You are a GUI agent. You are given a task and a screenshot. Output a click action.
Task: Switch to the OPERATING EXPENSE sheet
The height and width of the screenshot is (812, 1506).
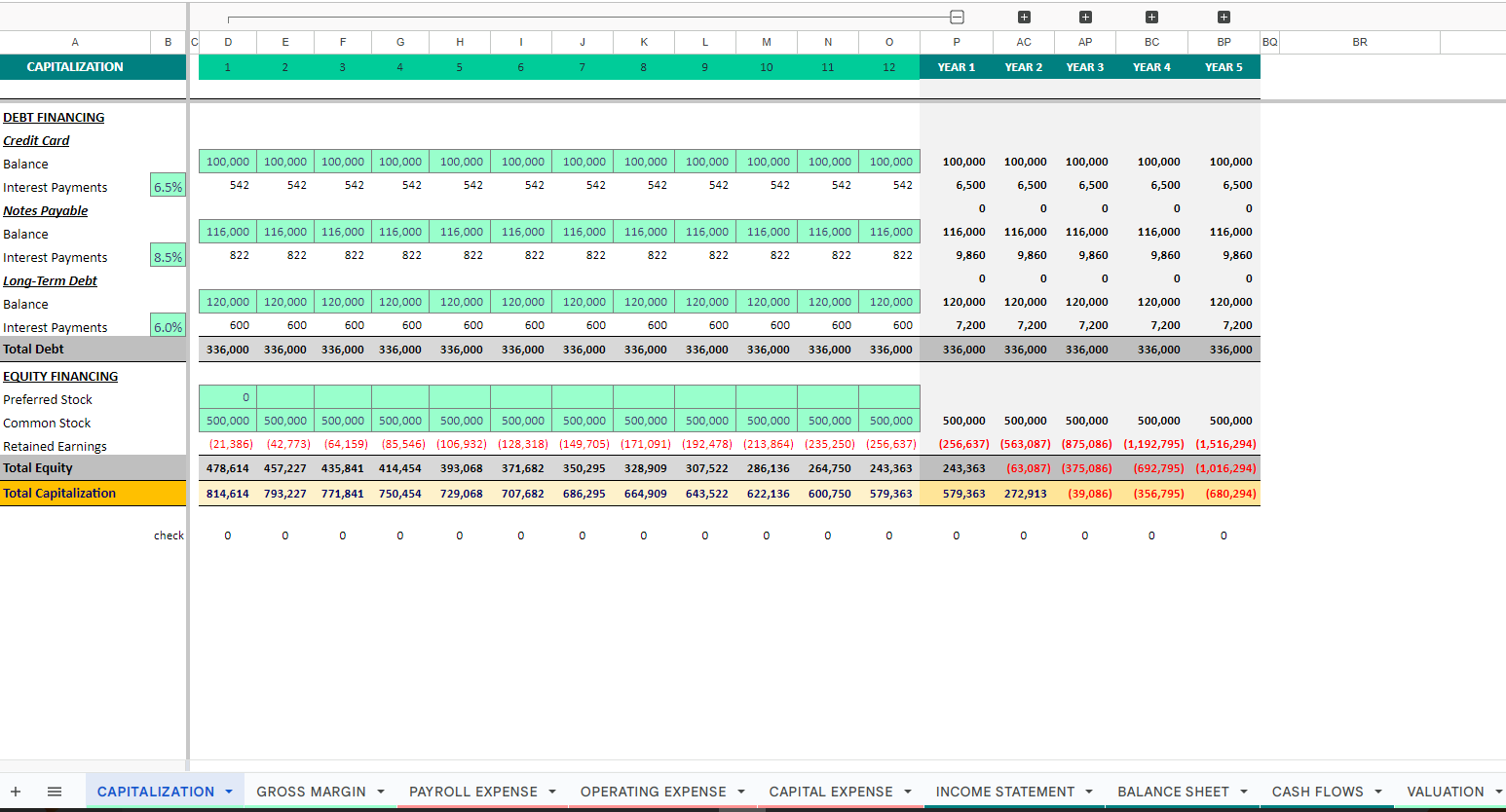point(654,792)
